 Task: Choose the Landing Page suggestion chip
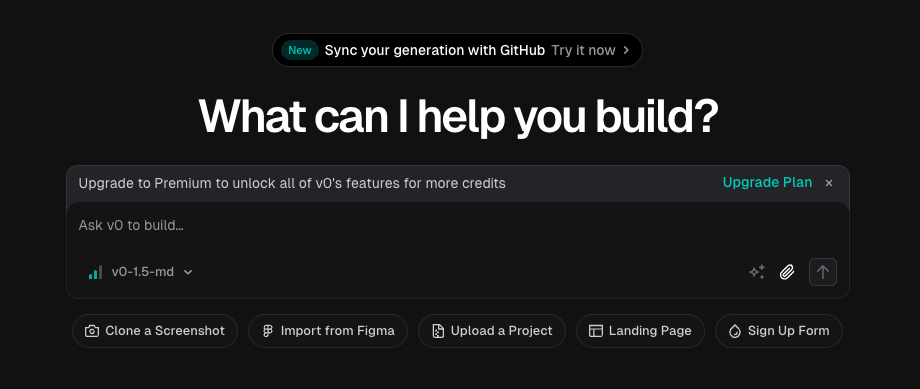(640, 331)
